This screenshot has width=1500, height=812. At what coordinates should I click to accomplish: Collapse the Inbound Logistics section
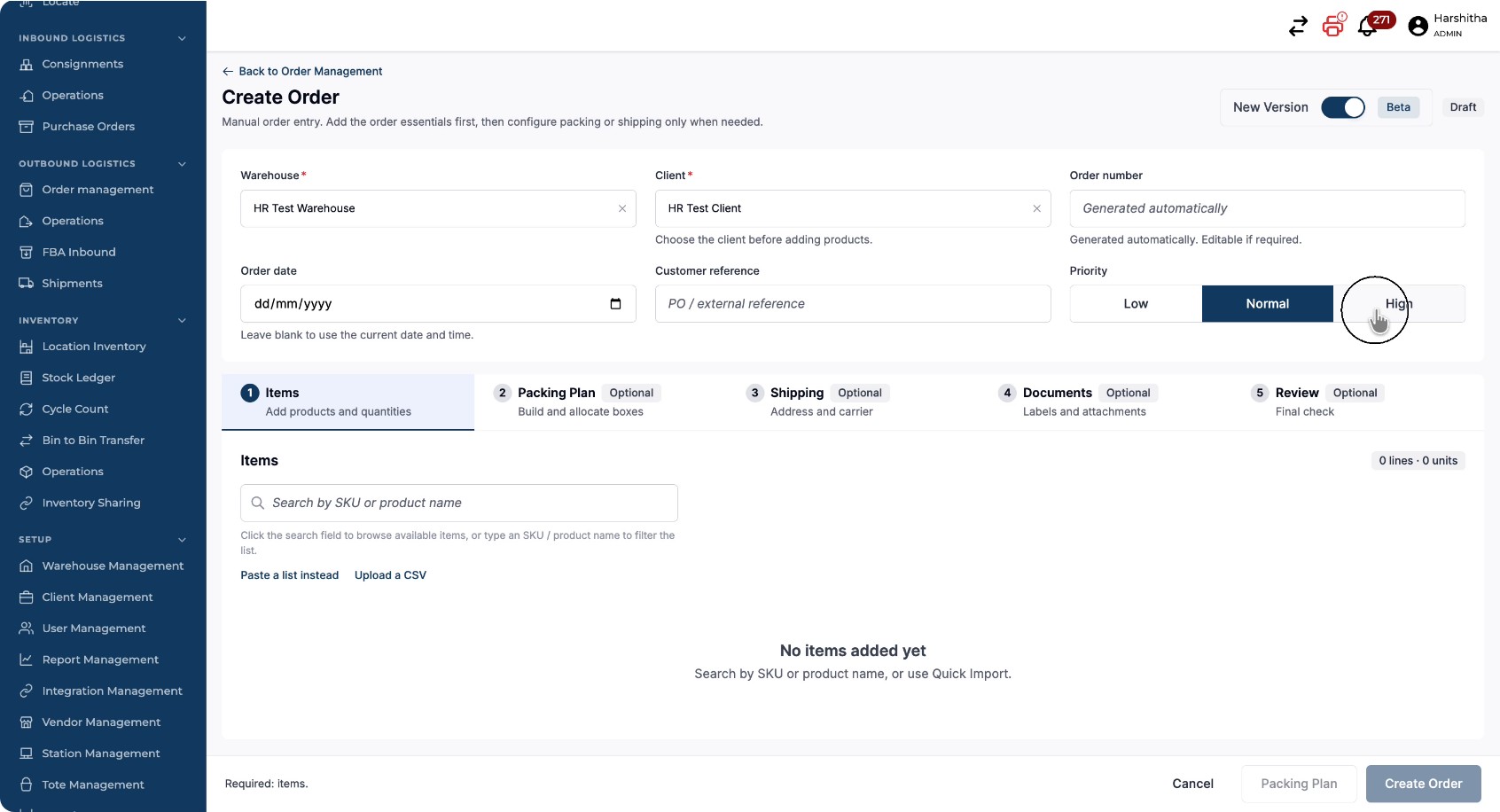click(x=182, y=38)
